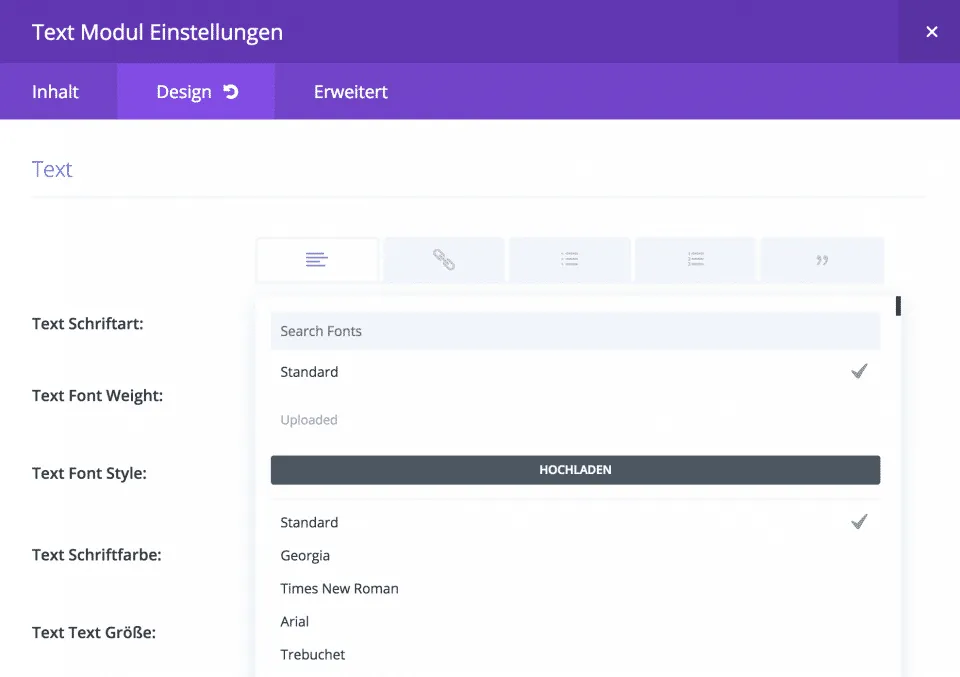Screen dimensions: 960x677
Task: Choose Georgia from the font list
Action: (305, 555)
